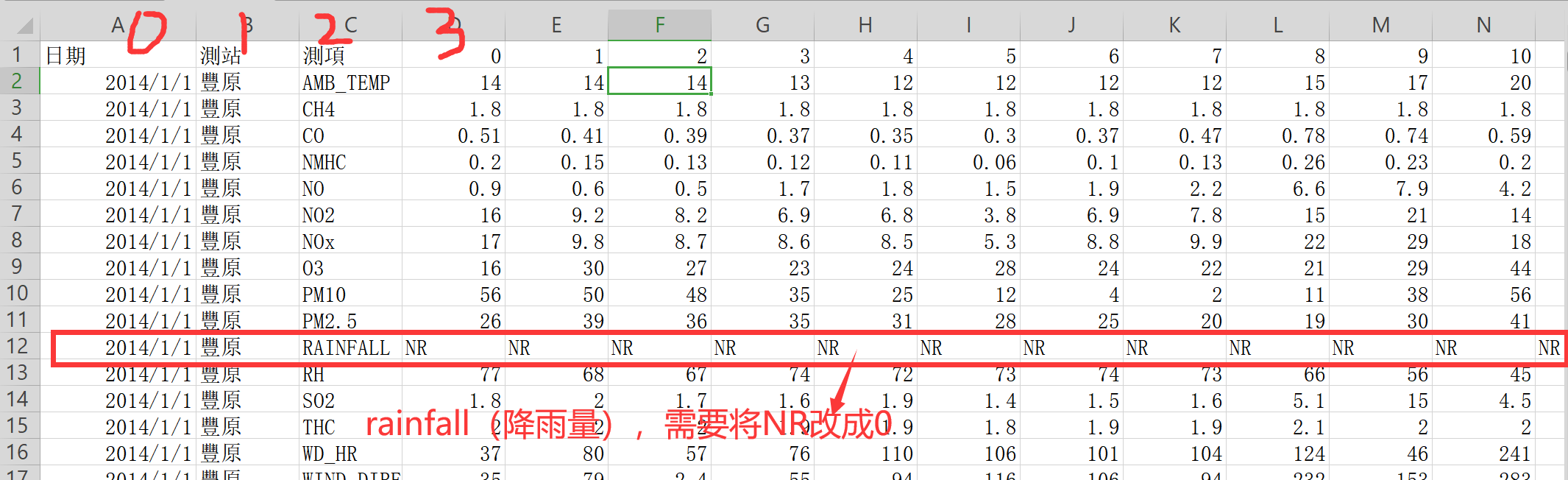The image size is (1568, 480).
Task: Click the THC cell
Action: (350, 426)
